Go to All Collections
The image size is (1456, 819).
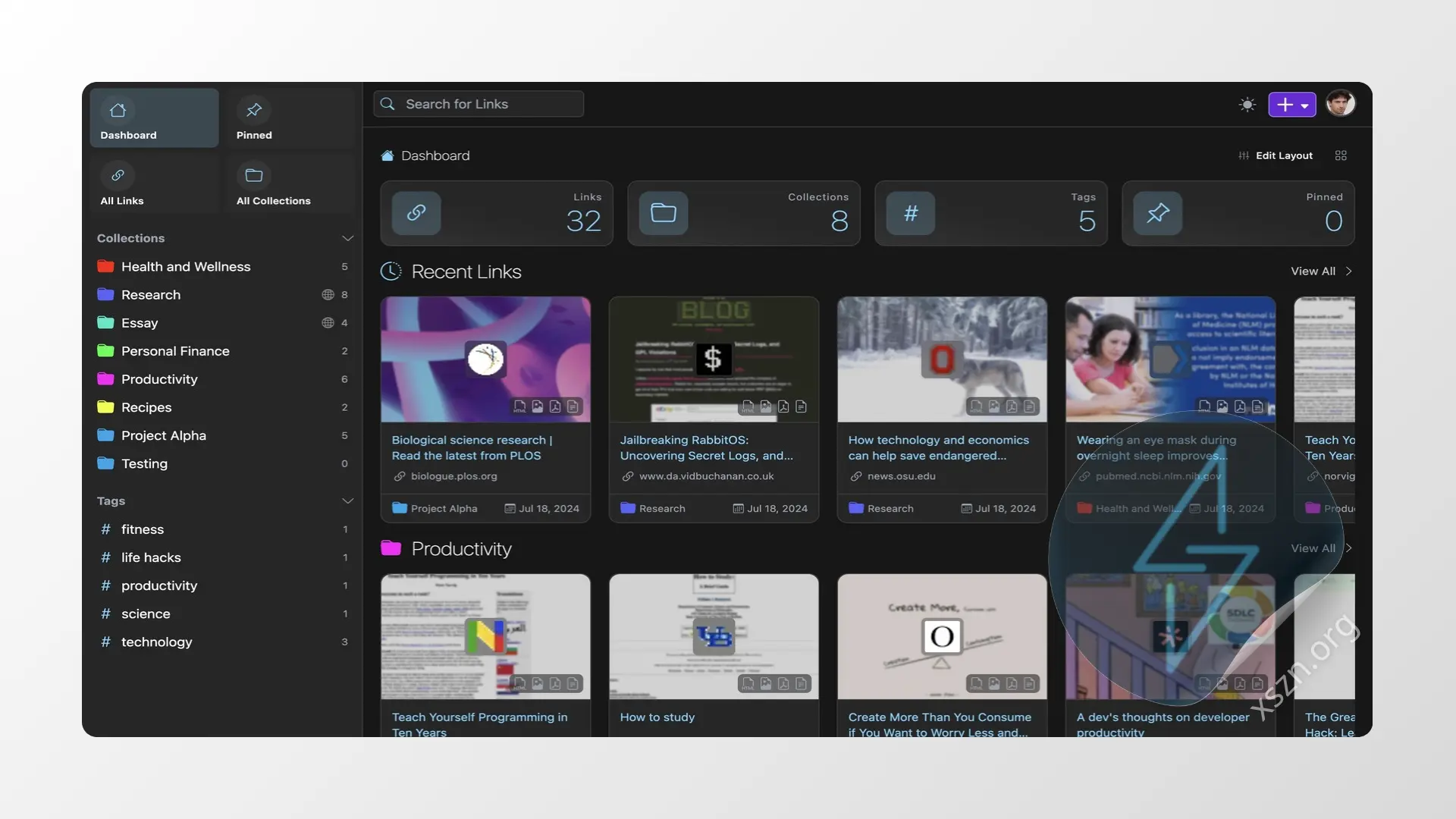click(290, 184)
